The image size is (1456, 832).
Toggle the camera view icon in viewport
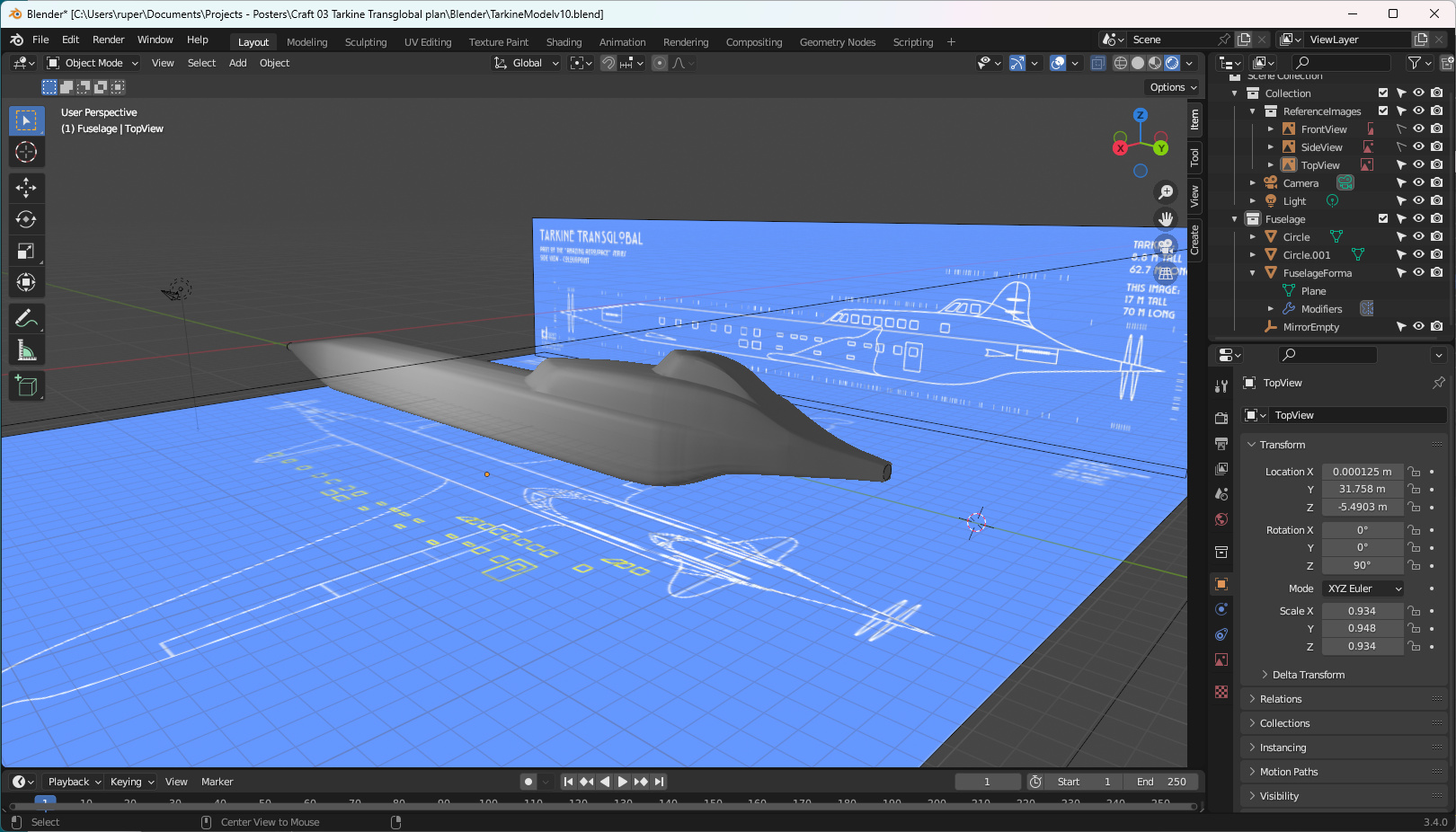[x=1166, y=246]
